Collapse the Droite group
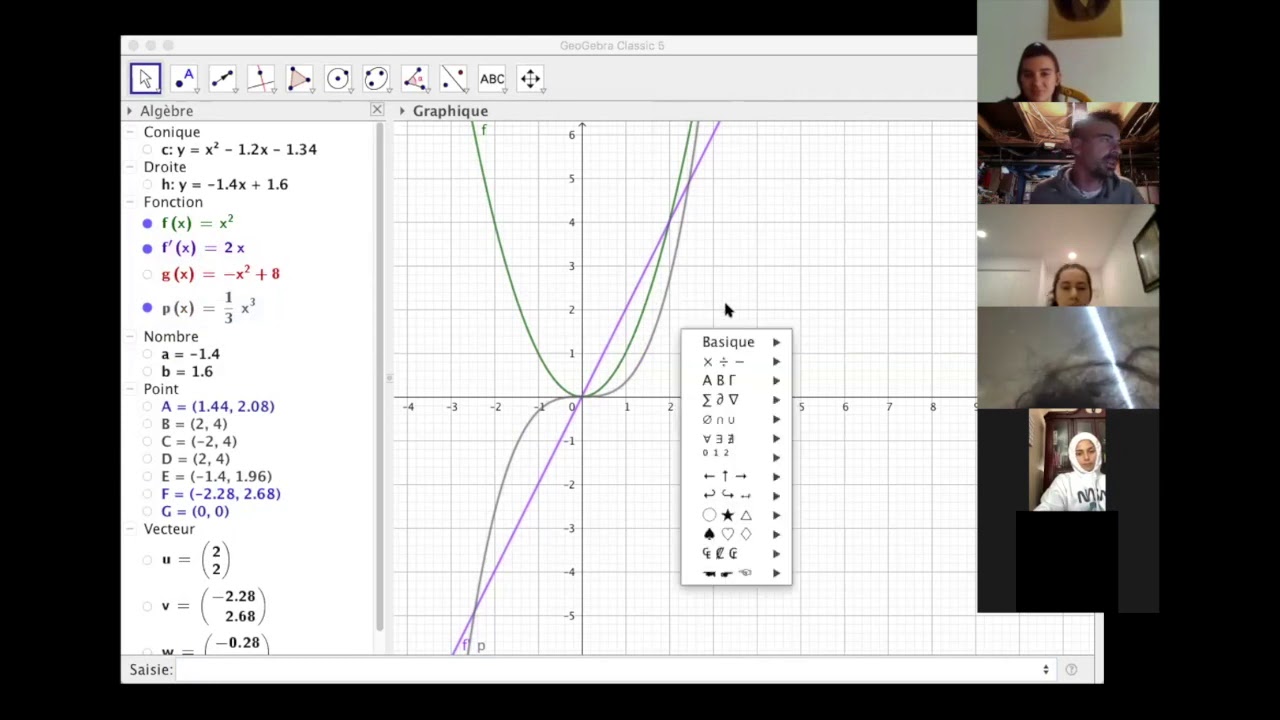The height and width of the screenshot is (720, 1280). [x=131, y=167]
